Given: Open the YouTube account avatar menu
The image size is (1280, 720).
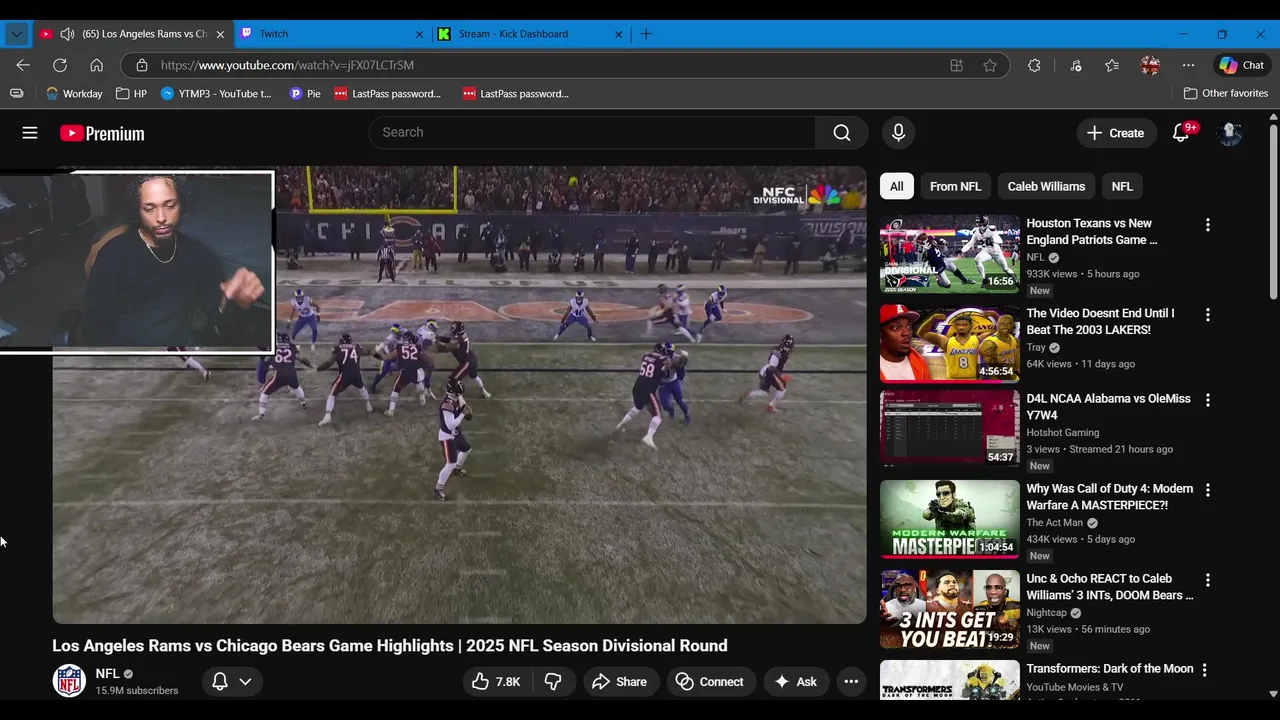Looking at the screenshot, I should (x=1230, y=133).
